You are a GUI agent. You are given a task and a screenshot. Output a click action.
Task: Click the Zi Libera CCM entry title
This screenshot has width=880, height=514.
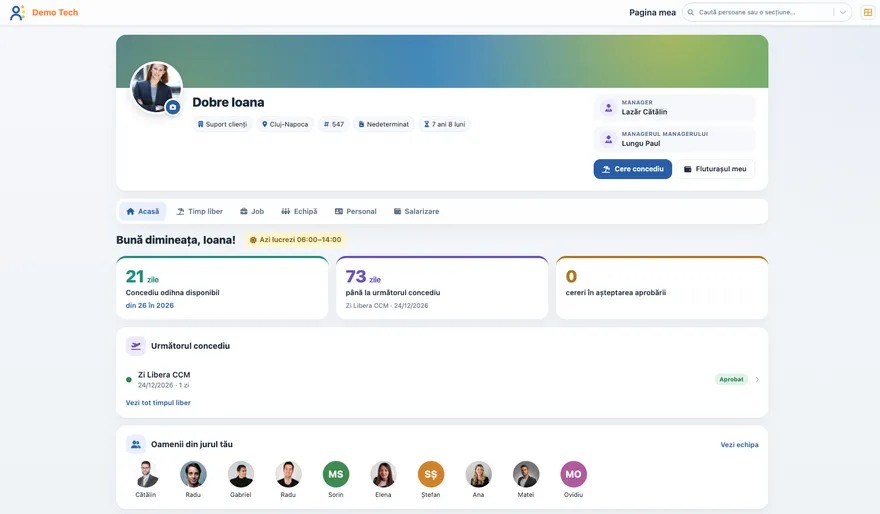coord(164,375)
